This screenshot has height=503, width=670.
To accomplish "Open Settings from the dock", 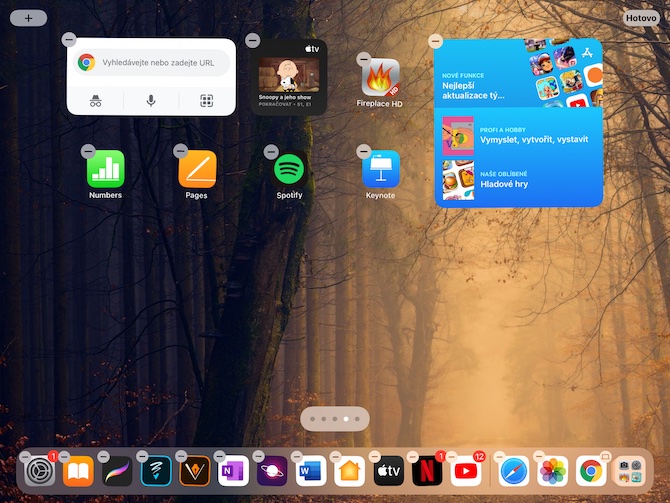I will click(40, 471).
